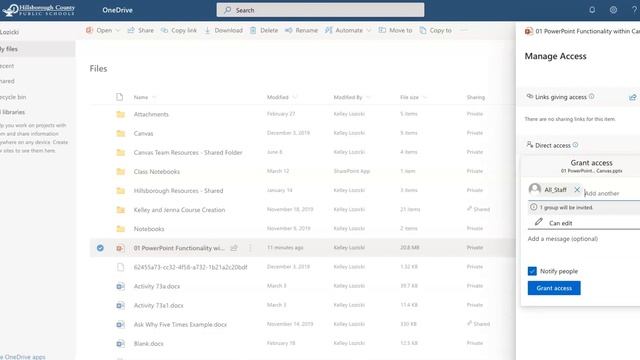
Task: Click the share icon beside 01 PowerPoint Functionality
Action: tap(234, 248)
